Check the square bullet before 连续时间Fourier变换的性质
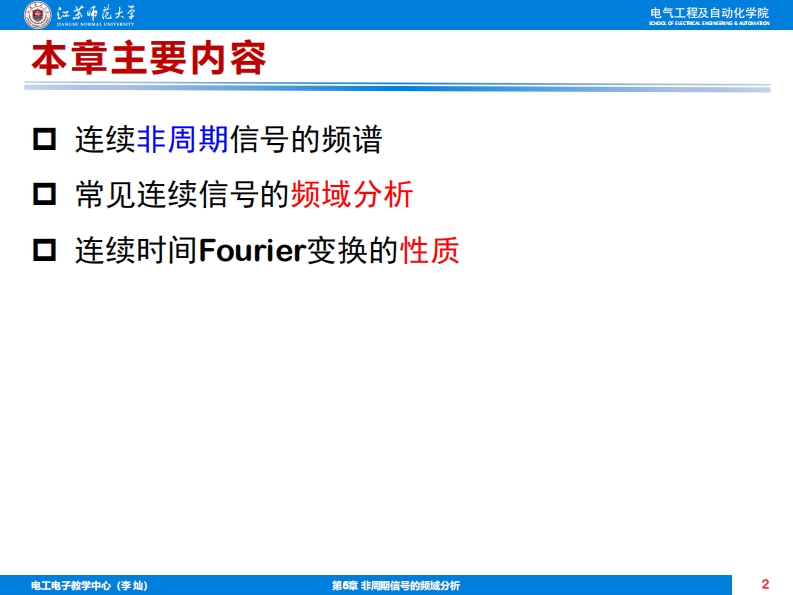The width and height of the screenshot is (793, 595). (x=44, y=250)
